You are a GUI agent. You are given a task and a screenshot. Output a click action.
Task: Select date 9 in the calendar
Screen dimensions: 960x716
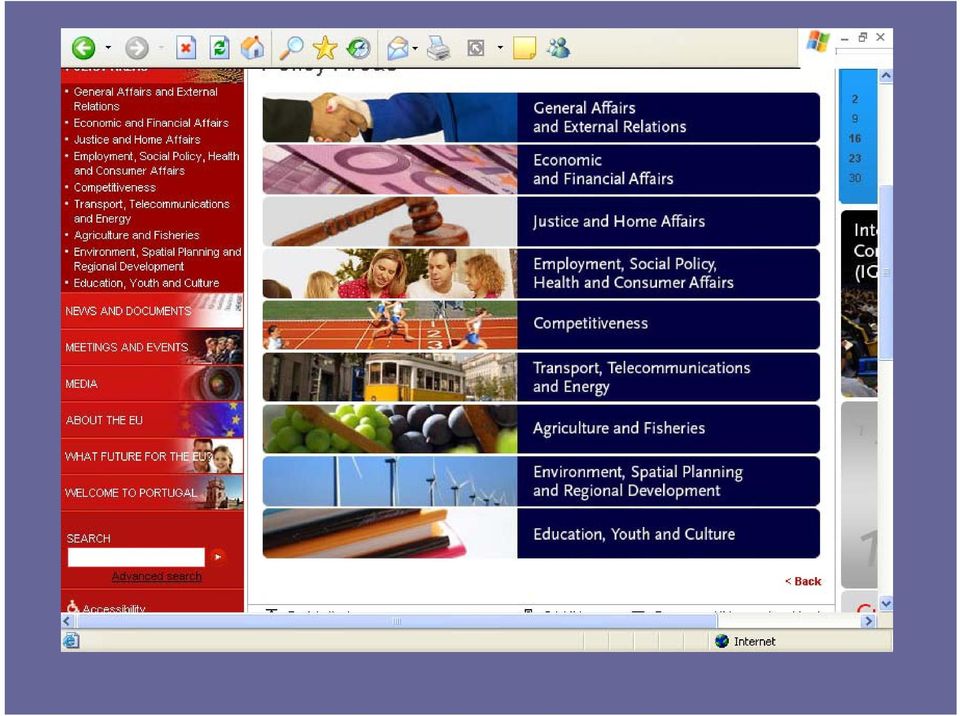[855, 119]
